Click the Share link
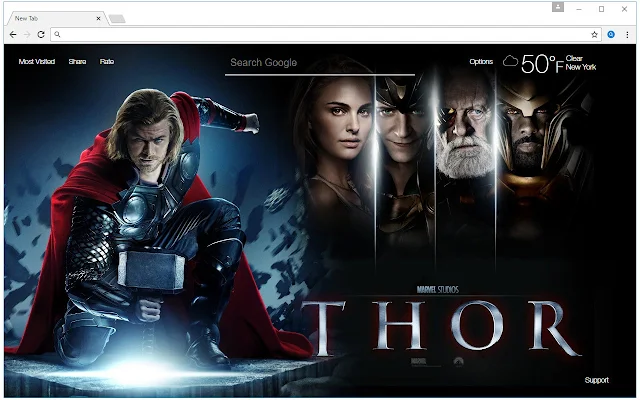The image size is (640, 400). (x=77, y=62)
